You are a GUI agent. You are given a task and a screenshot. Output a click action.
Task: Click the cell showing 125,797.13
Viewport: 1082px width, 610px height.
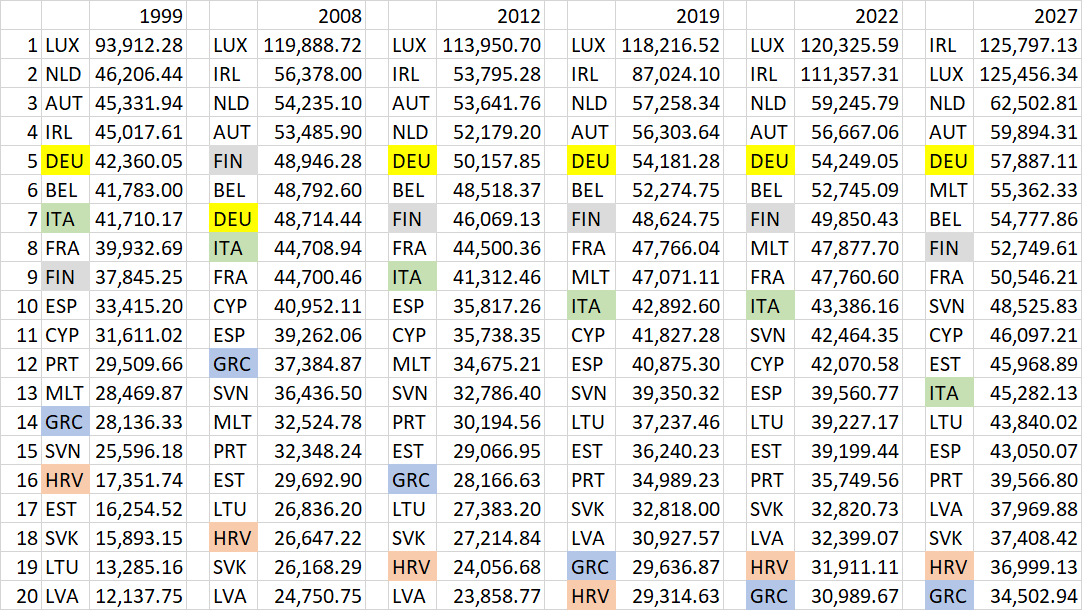click(x=1027, y=45)
